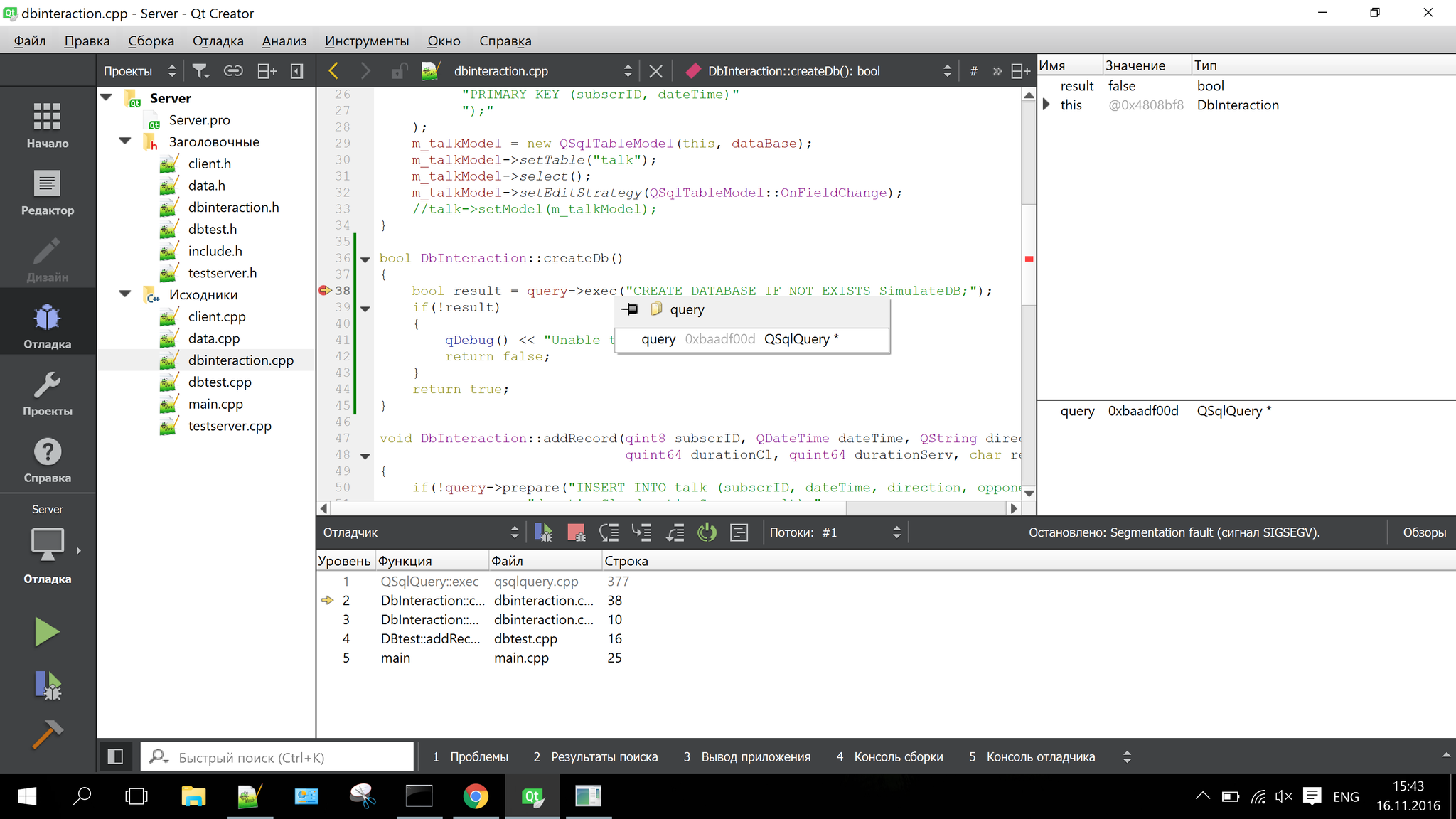Open the Проекты view dropdown

point(139,71)
